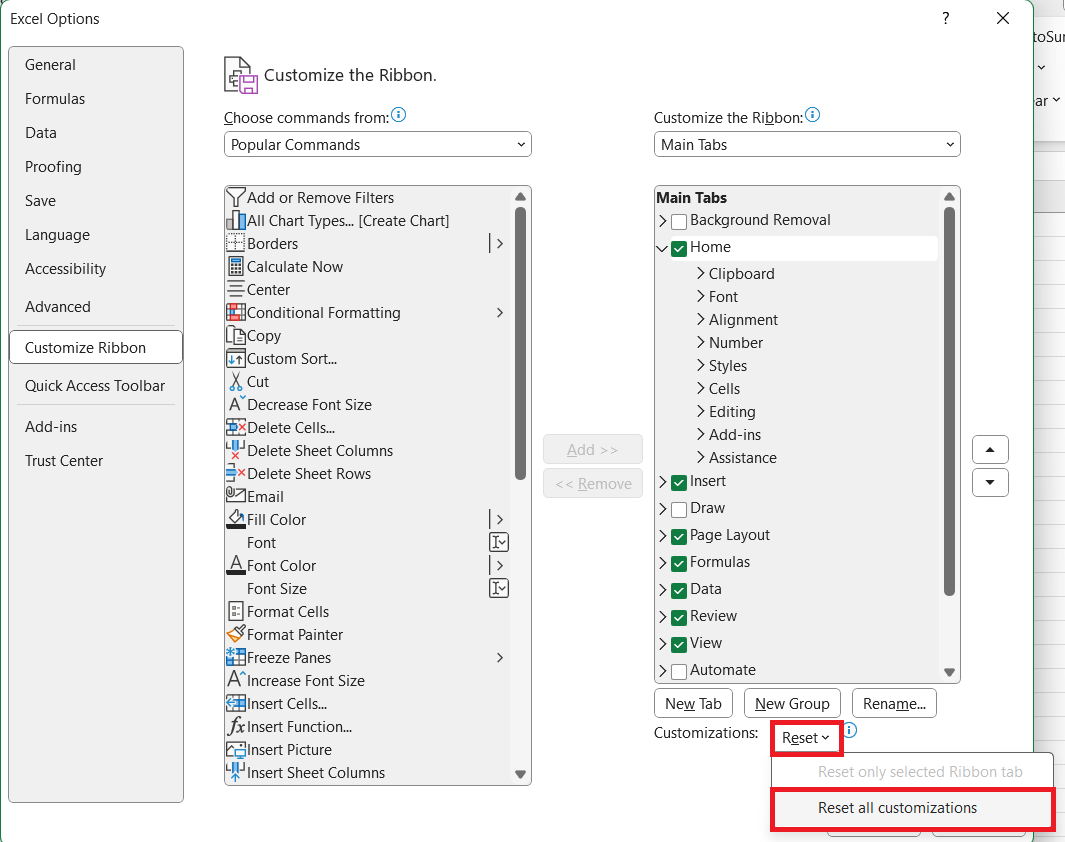This screenshot has height=842, width=1065.
Task: Select Delete Cells command icon
Action: (236, 427)
